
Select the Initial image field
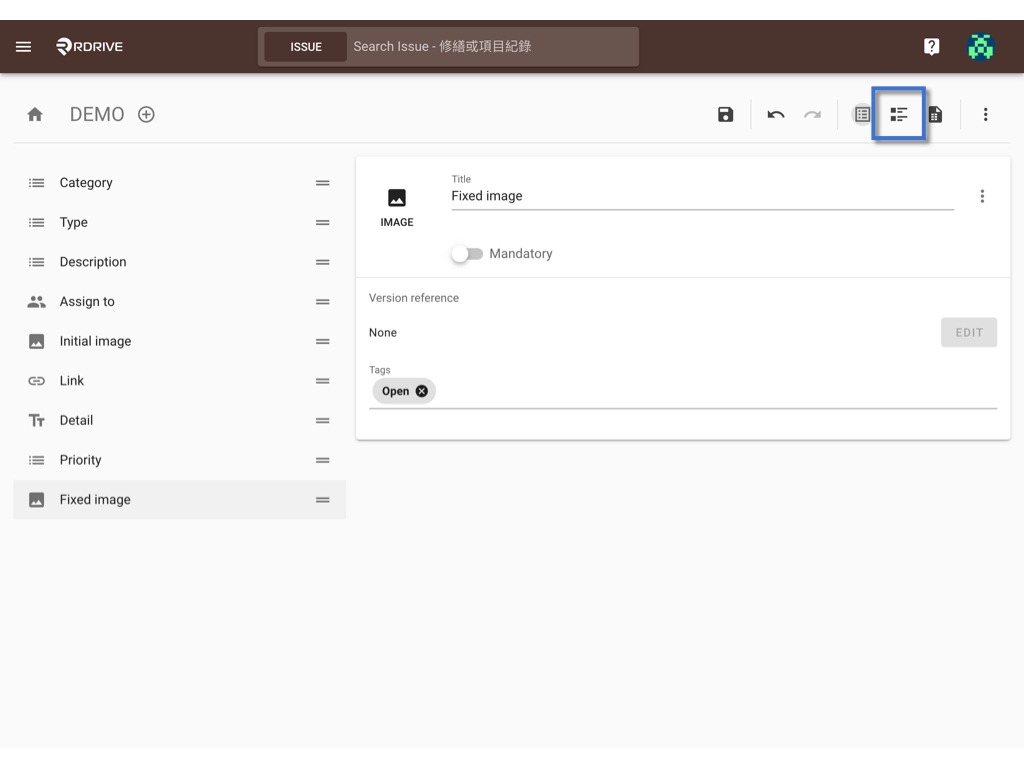pyautogui.click(x=180, y=342)
